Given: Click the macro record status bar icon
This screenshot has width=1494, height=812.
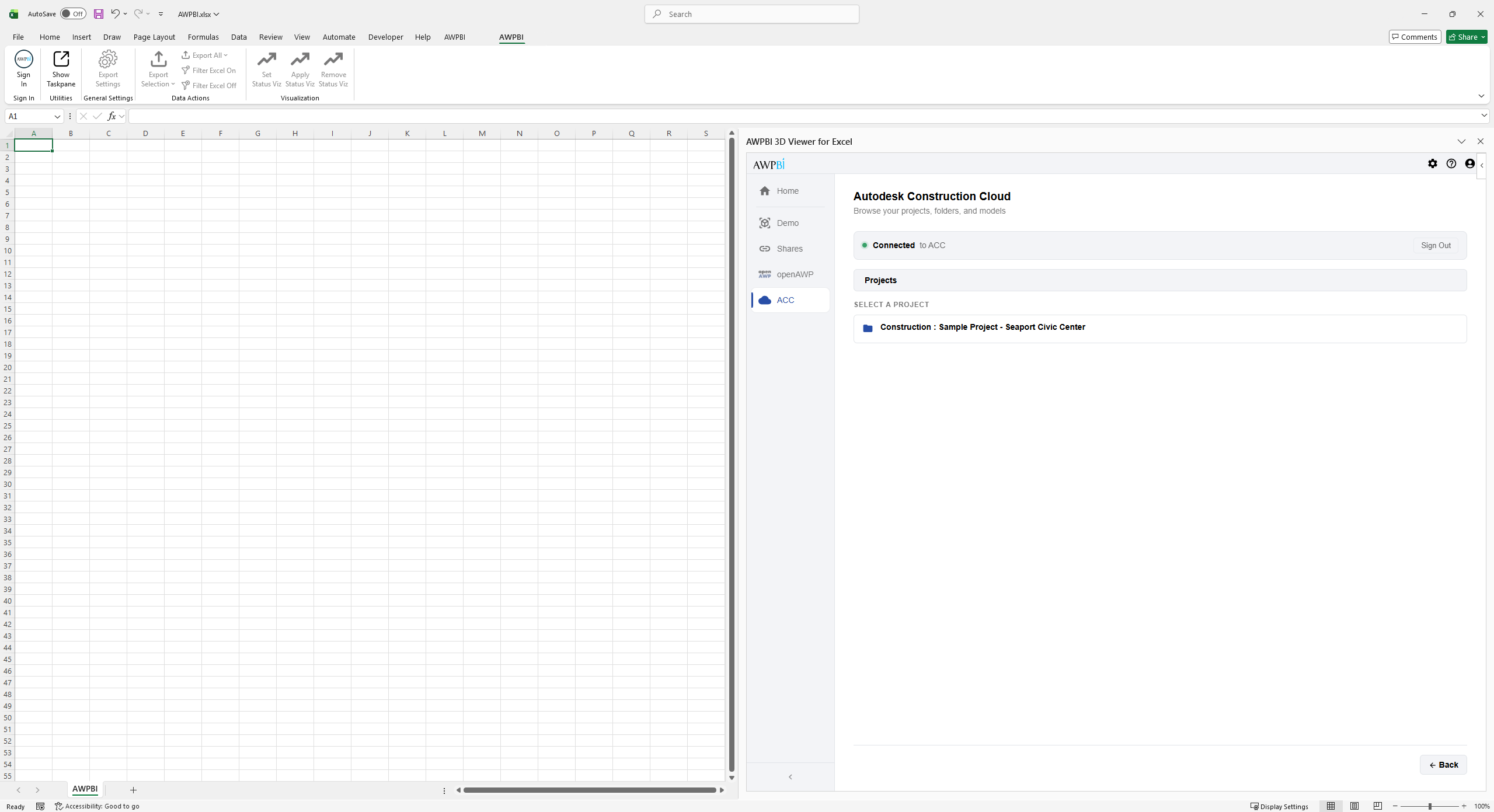Looking at the screenshot, I should click(40, 806).
